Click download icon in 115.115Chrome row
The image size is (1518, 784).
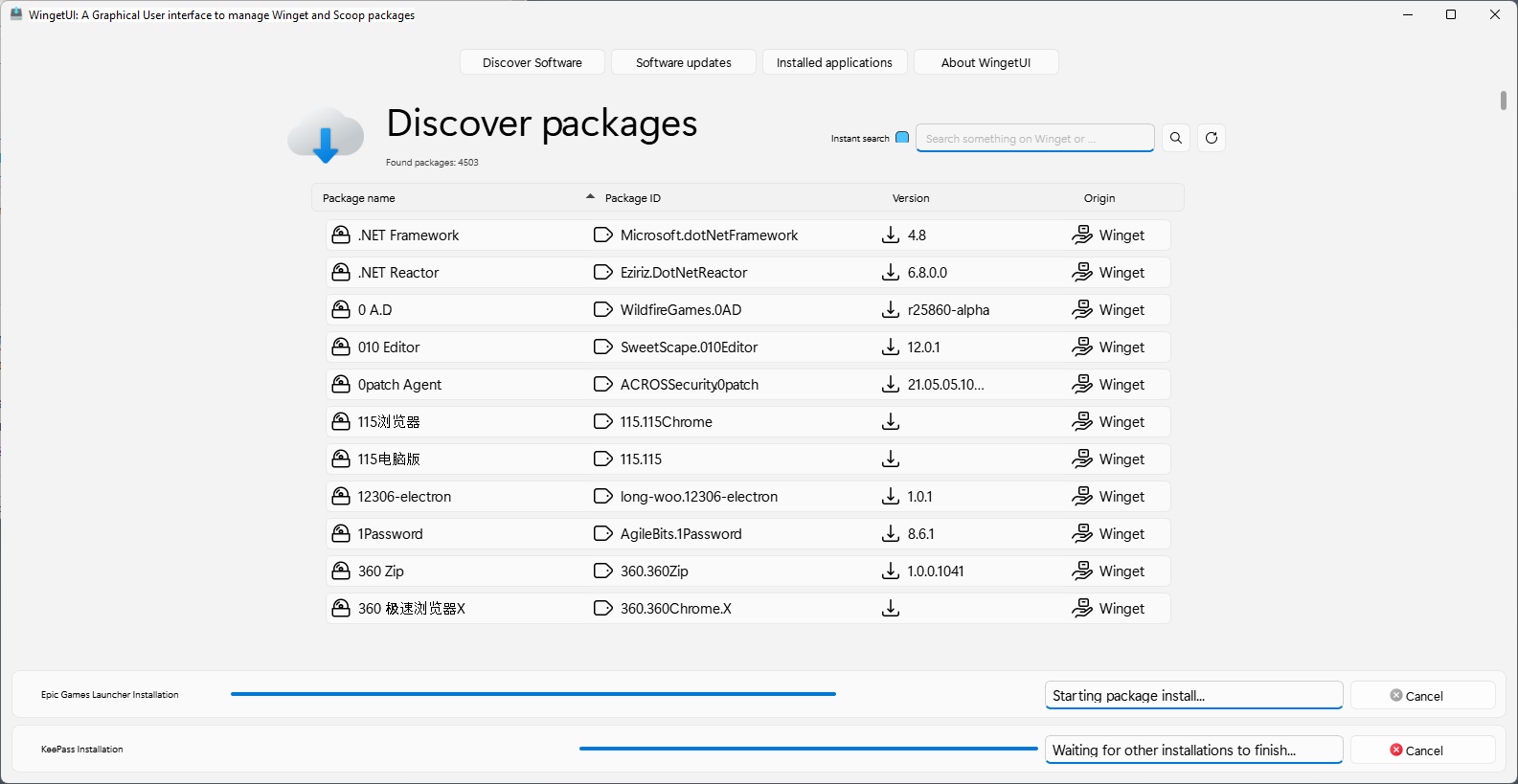pos(891,421)
